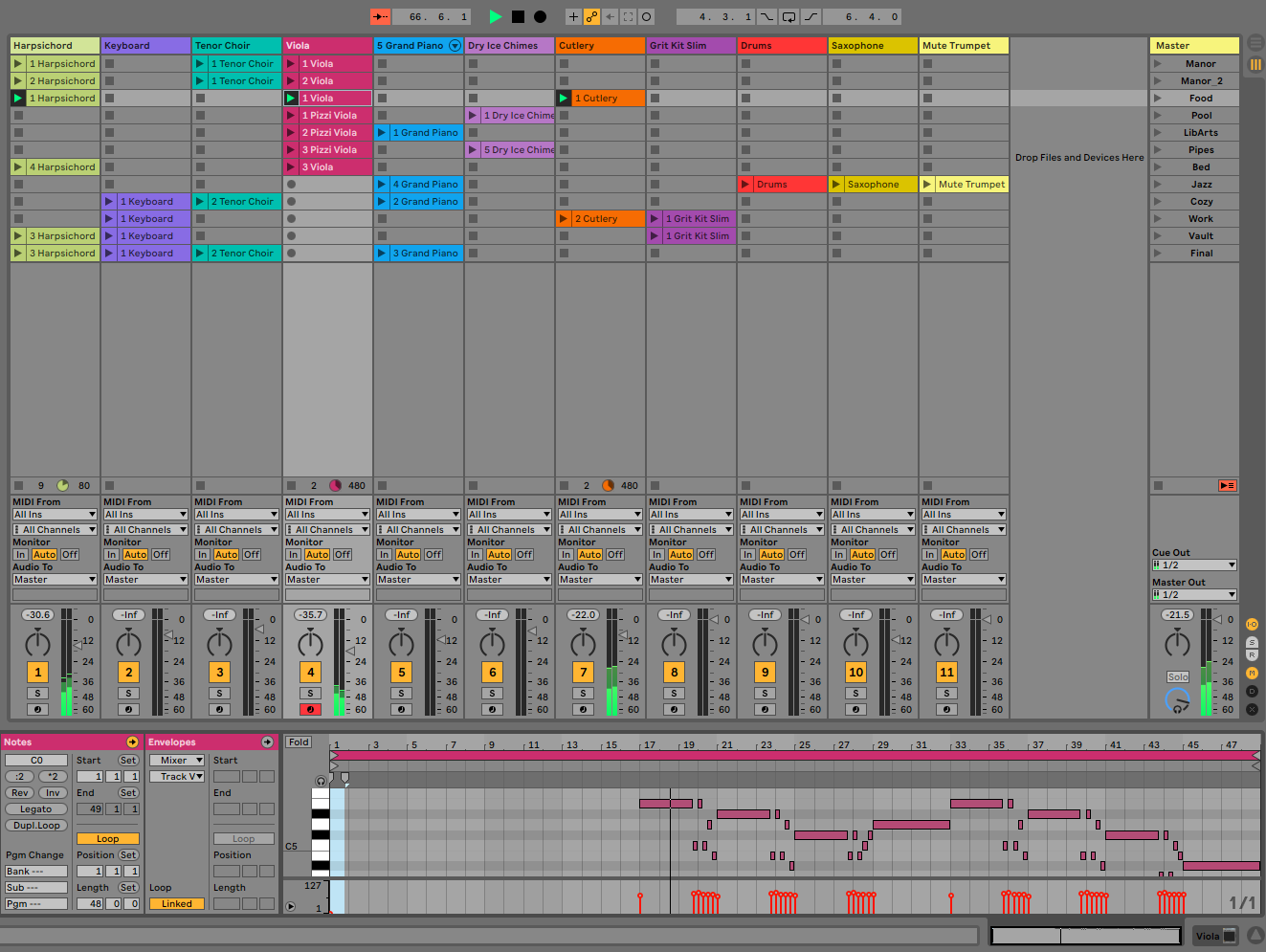
Task: Toggle the Mixer section selector (M)
Action: [x=1252, y=674]
